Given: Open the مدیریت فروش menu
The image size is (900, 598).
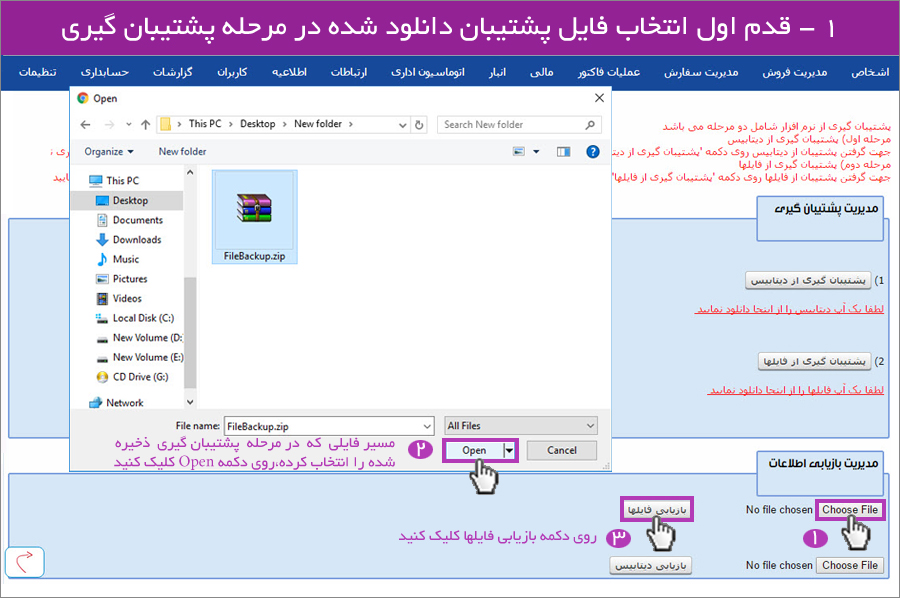Looking at the screenshot, I should (795, 72).
